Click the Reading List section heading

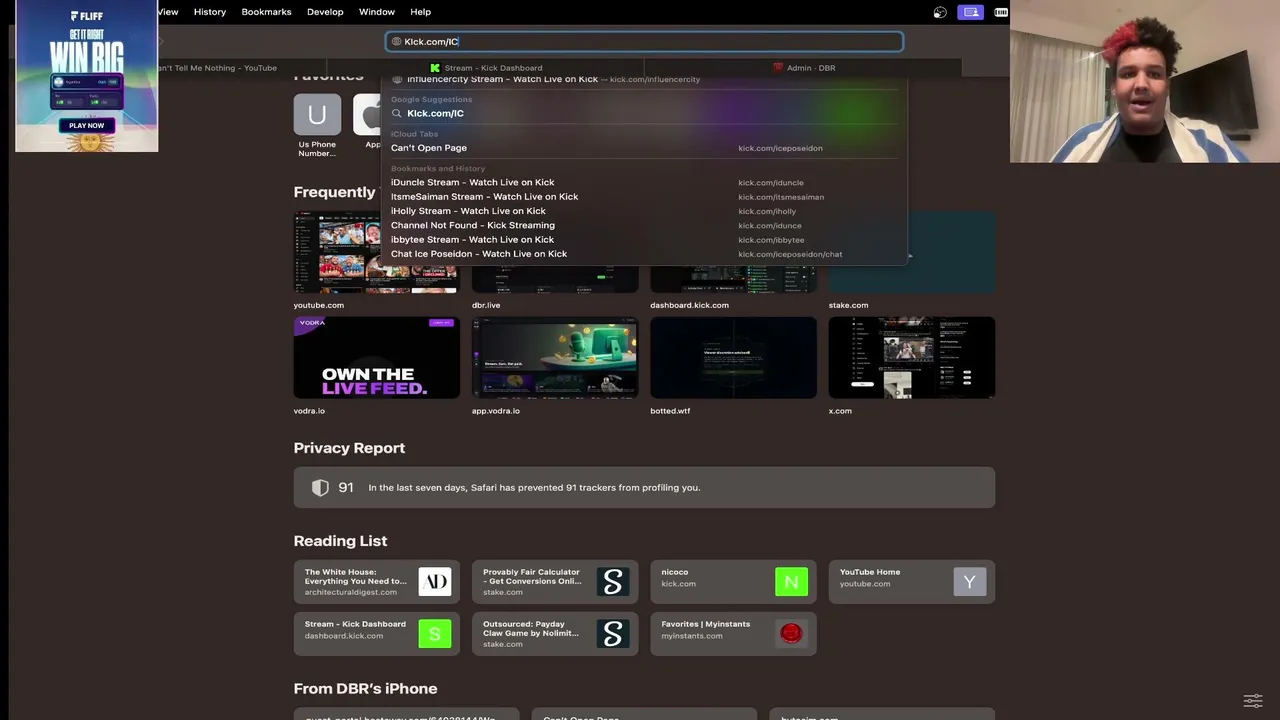click(340, 541)
